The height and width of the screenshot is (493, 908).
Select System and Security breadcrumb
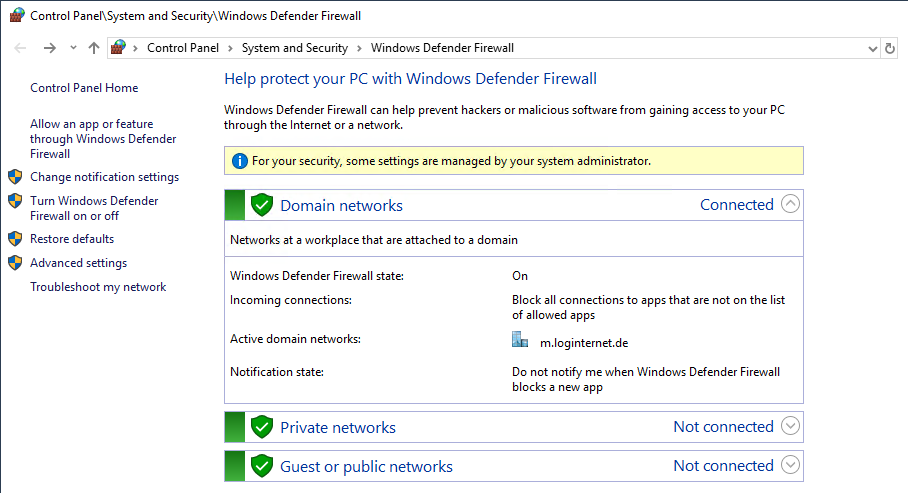click(x=295, y=48)
